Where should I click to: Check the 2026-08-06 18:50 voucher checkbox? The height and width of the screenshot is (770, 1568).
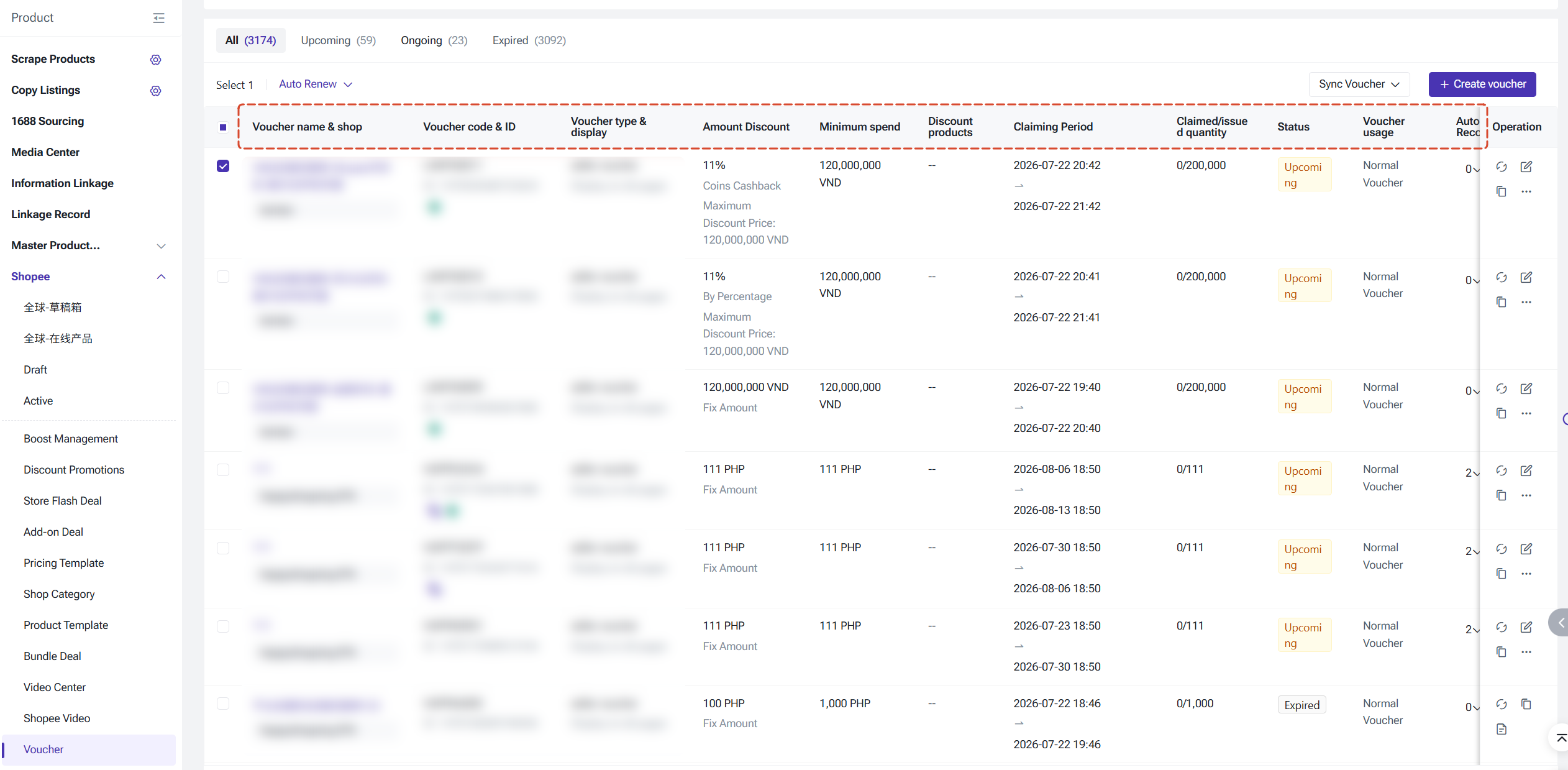pyautogui.click(x=223, y=470)
